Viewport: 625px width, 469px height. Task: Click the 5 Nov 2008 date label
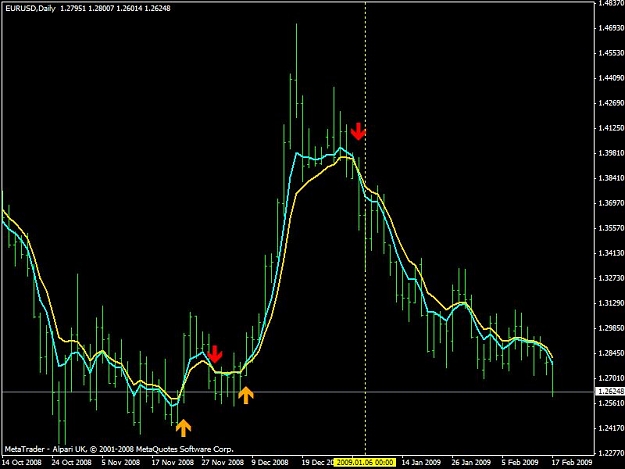121,462
